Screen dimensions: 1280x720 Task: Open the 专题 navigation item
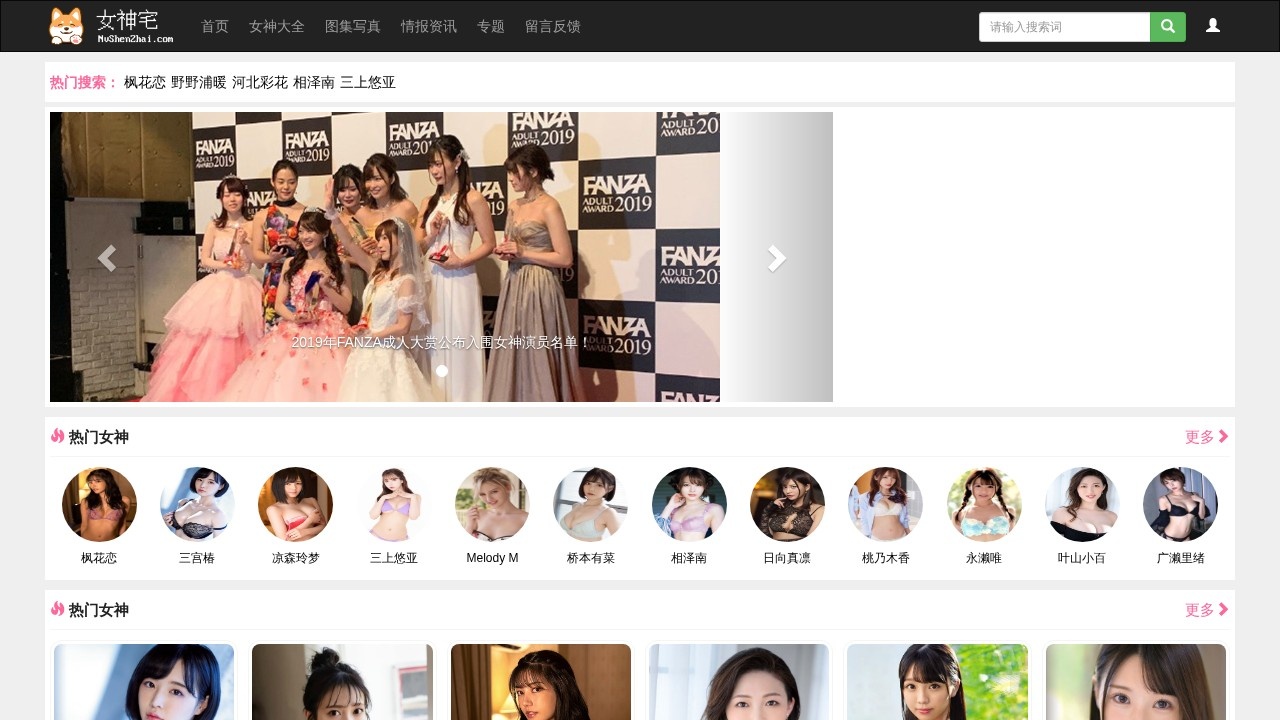tap(491, 26)
